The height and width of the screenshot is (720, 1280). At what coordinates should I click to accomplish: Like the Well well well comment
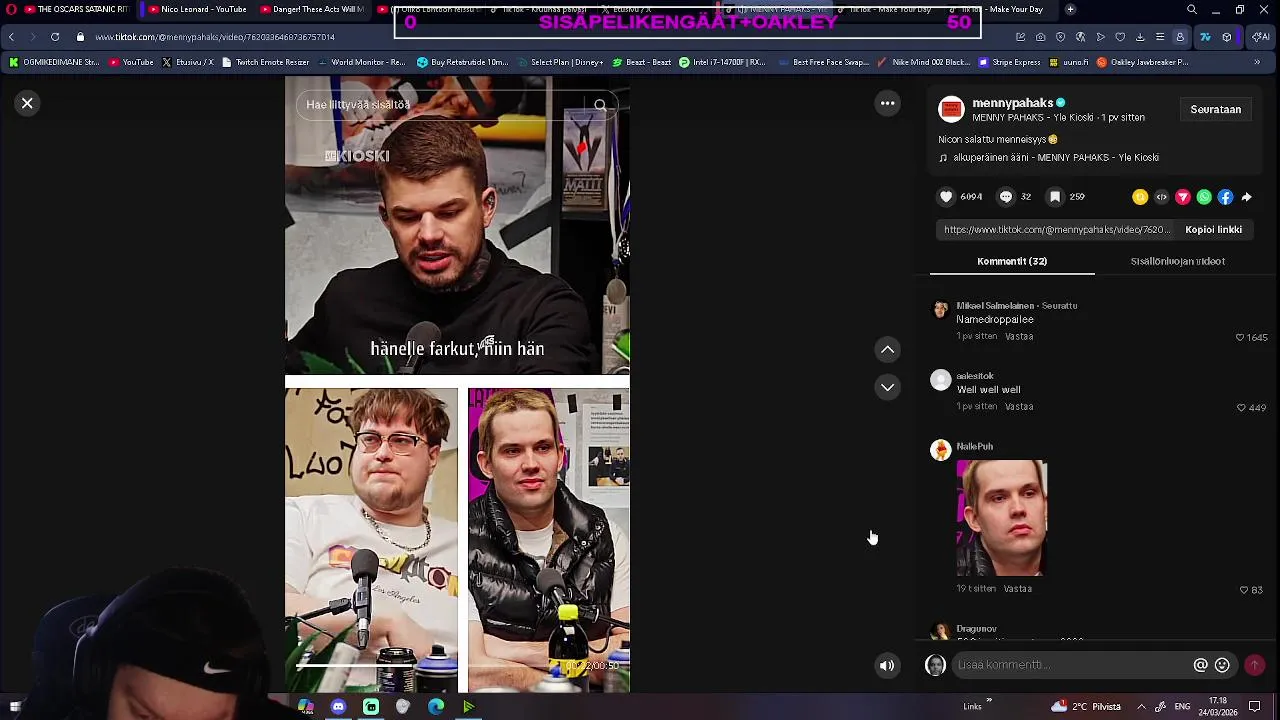[x=1241, y=408]
